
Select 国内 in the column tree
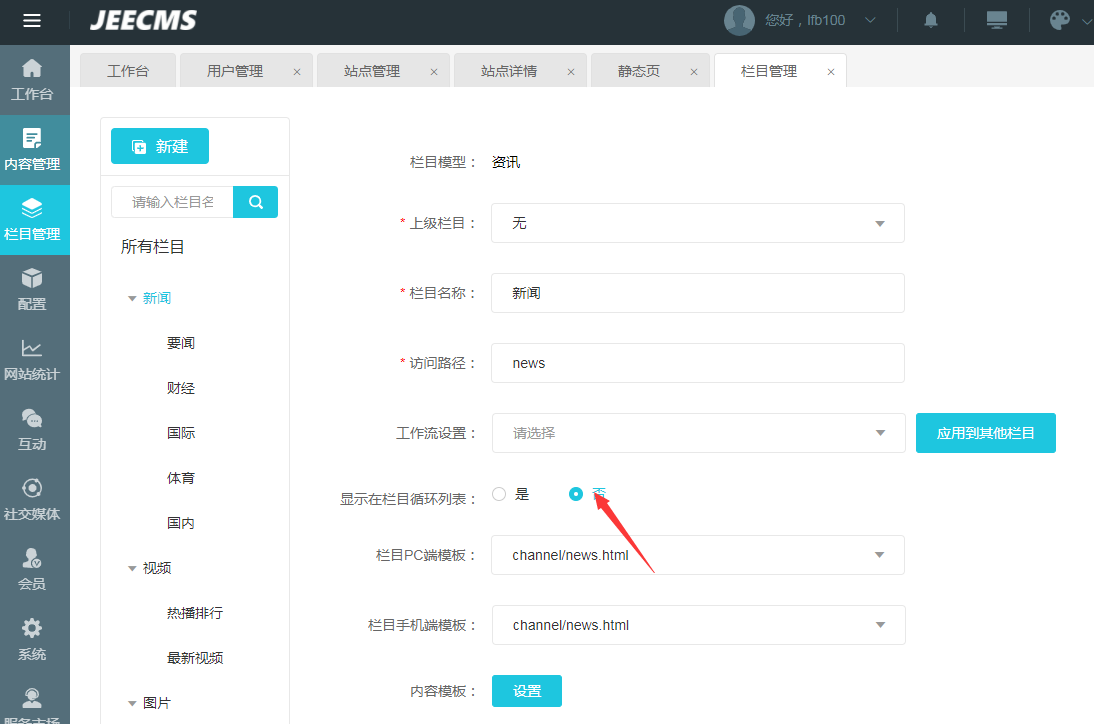181,523
